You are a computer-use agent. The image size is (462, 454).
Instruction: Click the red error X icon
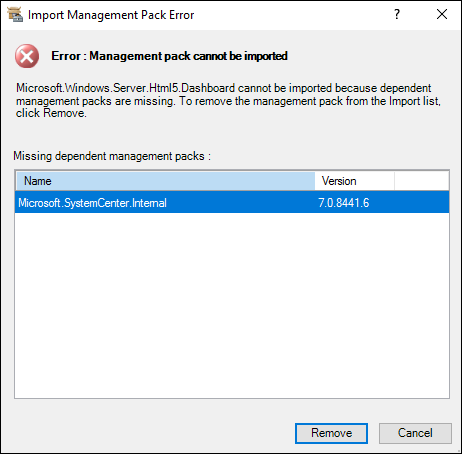pos(27,56)
